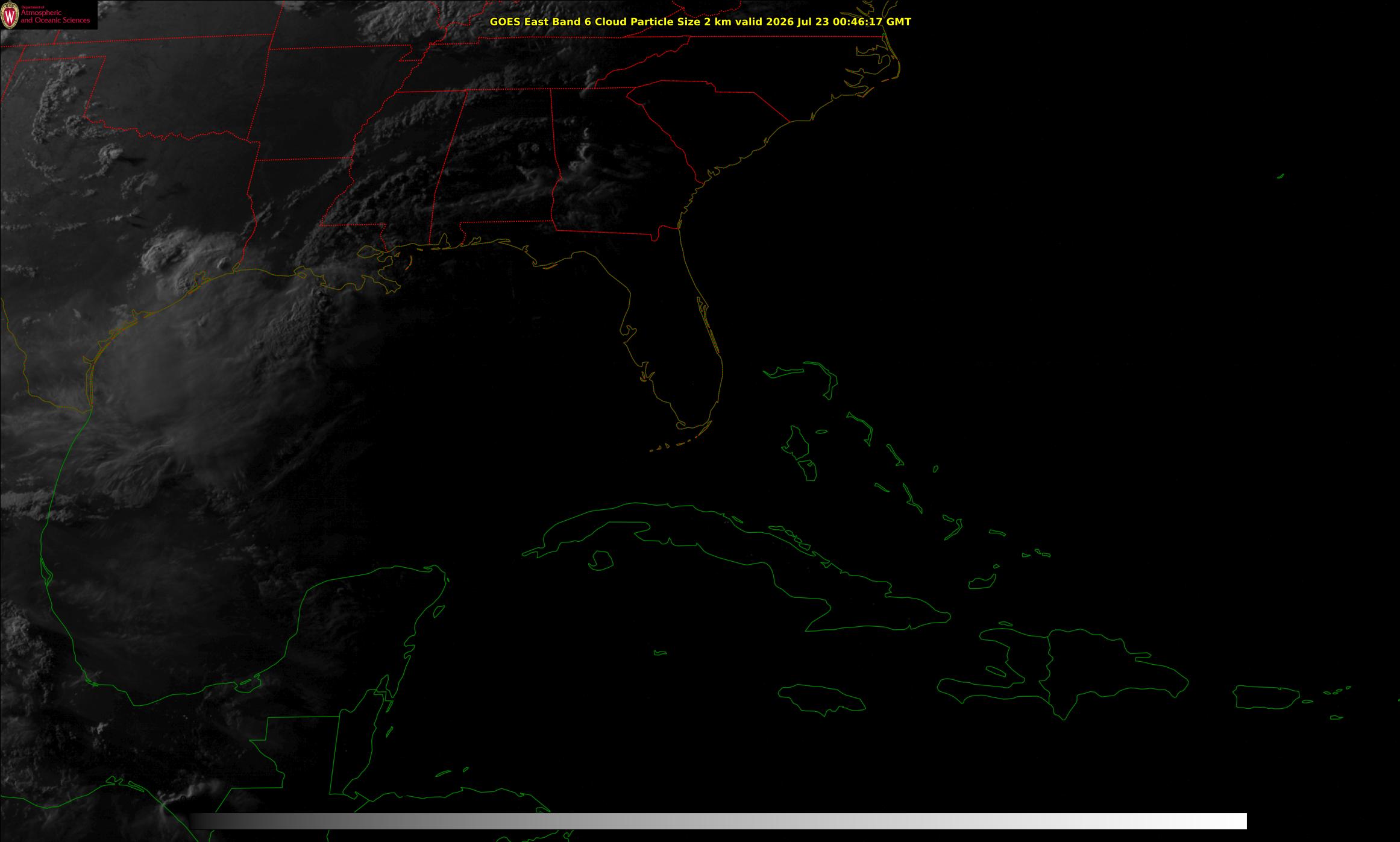Click the 00:46:17 GMT timestamp in title
Viewport: 1400px width, 842px height.
[x=871, y=22]
